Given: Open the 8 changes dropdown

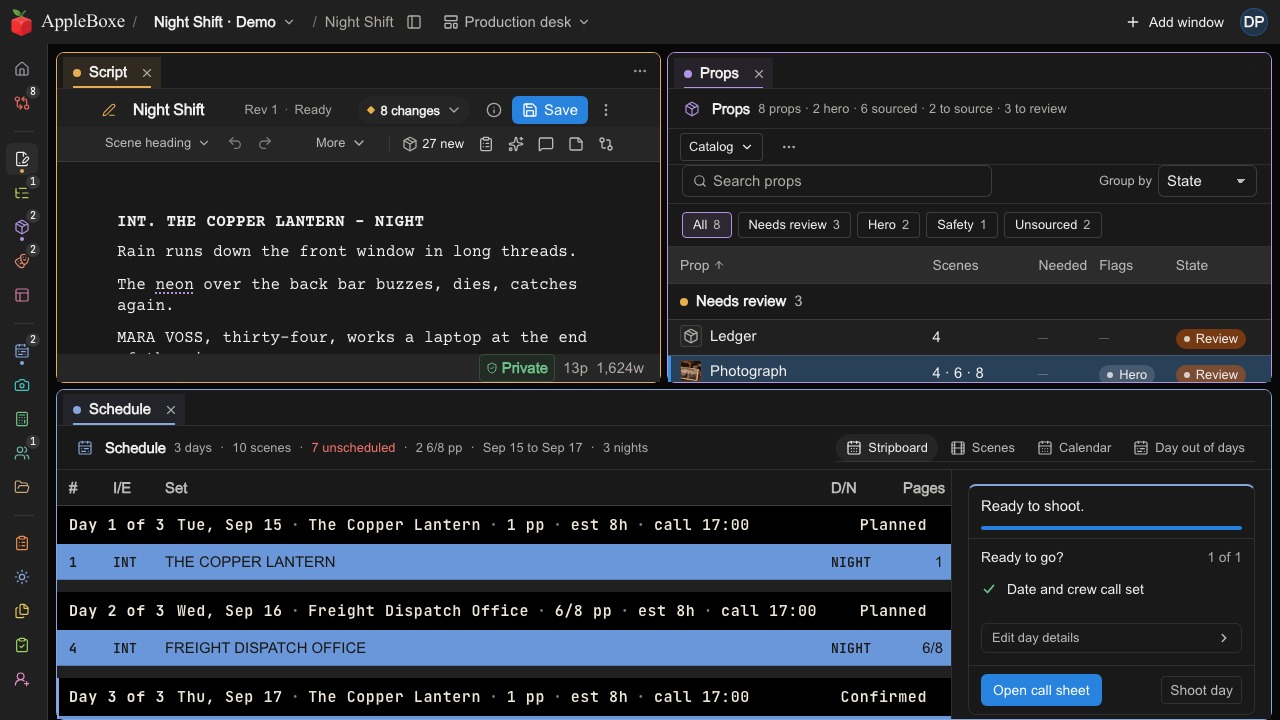Looking at the screenshot, I should point(413,110).
